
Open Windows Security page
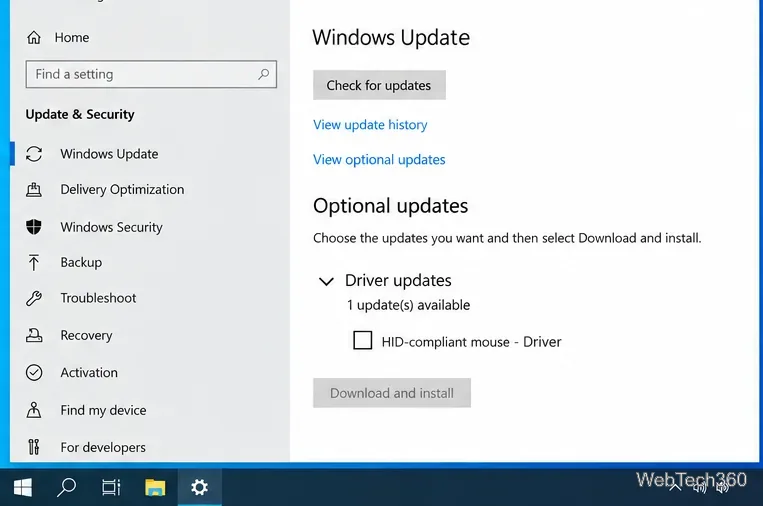111,227
